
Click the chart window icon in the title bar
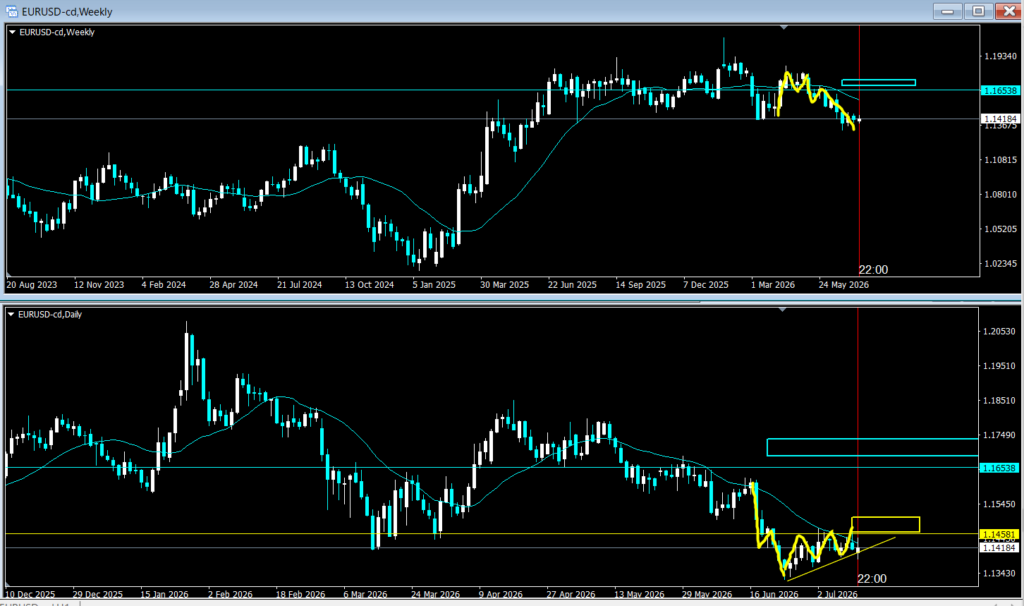click(x=11, y=11)
